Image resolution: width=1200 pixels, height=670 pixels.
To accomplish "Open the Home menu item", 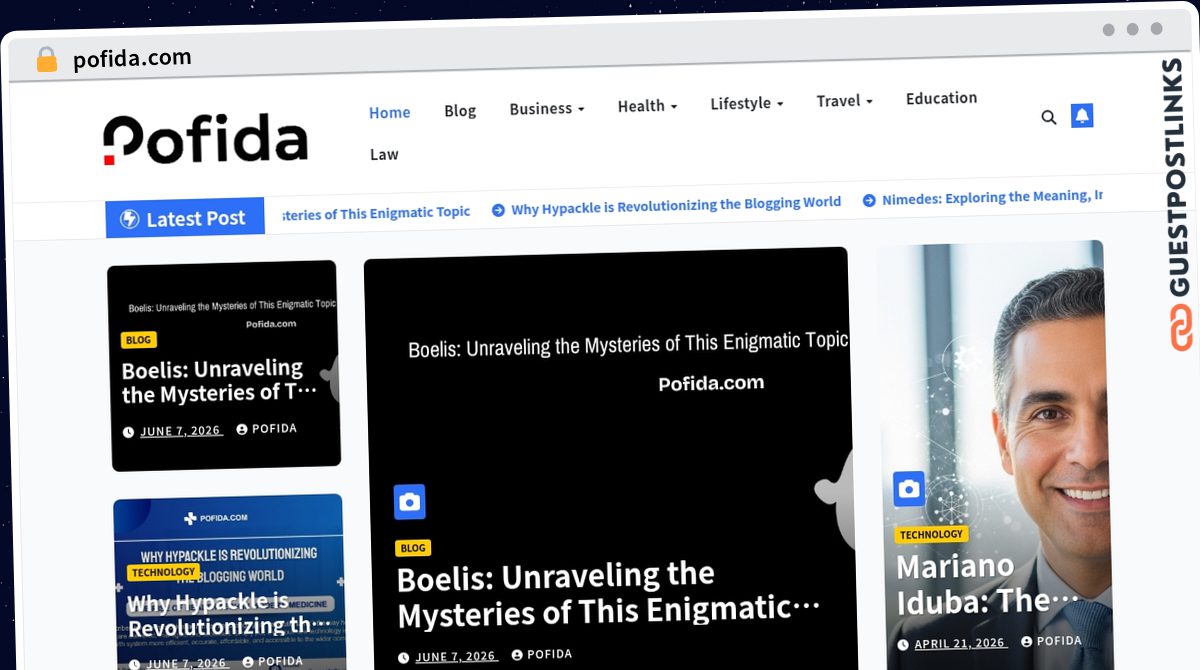I will coord(389,112).
